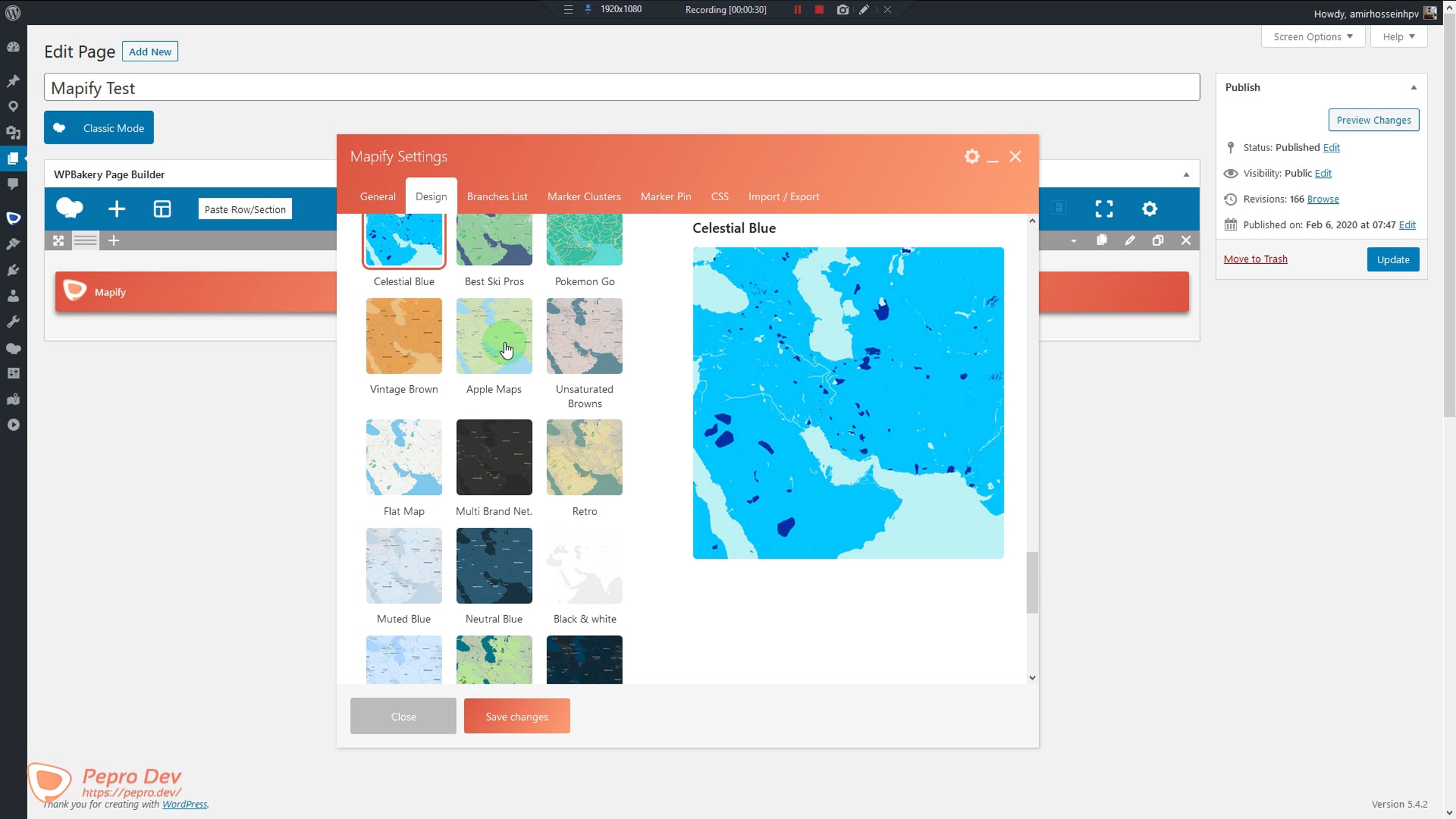
Task: Click the gray Close button
Action: point(403,716)
